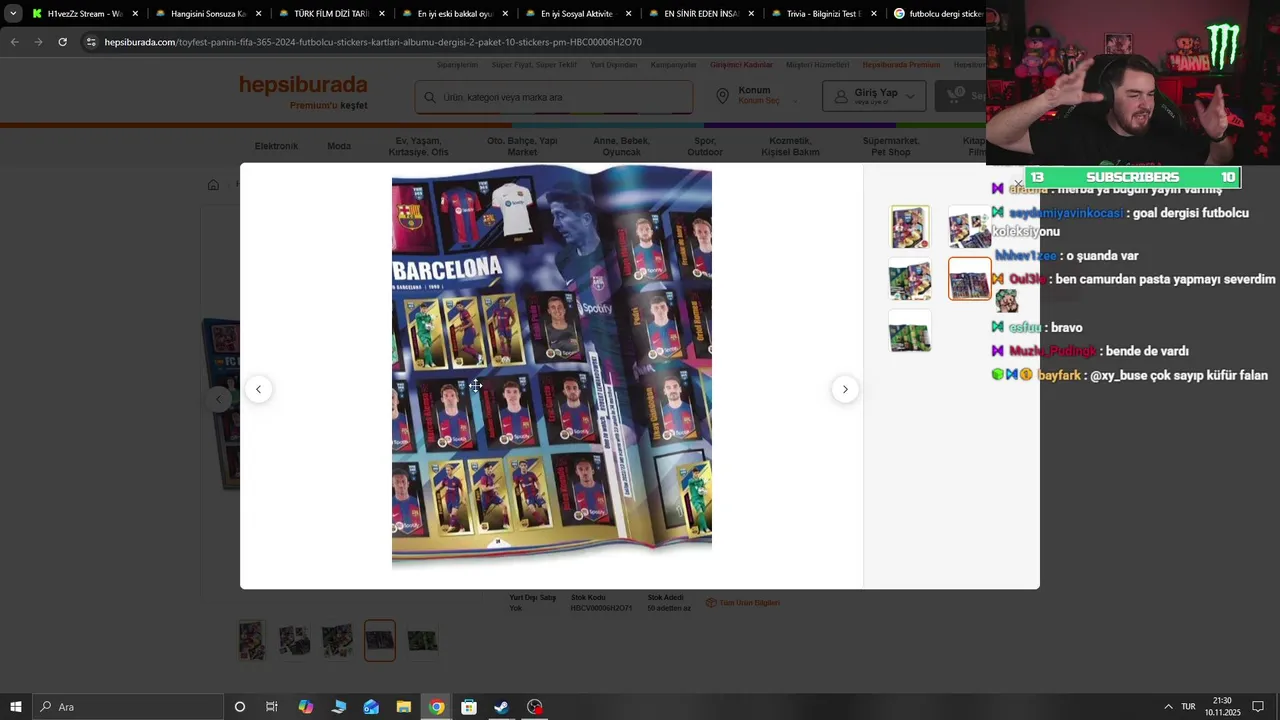The image size is (1280, 720).
Task: Open the notification center icon
Action: tap(1258, 707)
